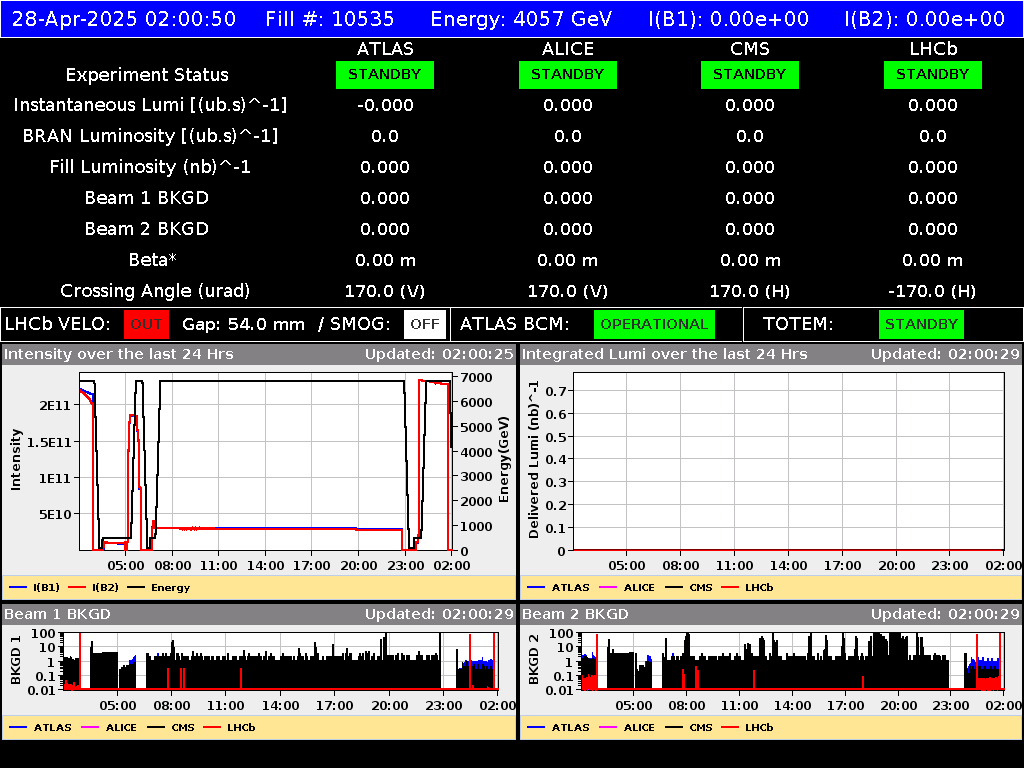Click the CMS column header
The image size is (1024, 768).
pyautogui.click(x=750, y=49)
